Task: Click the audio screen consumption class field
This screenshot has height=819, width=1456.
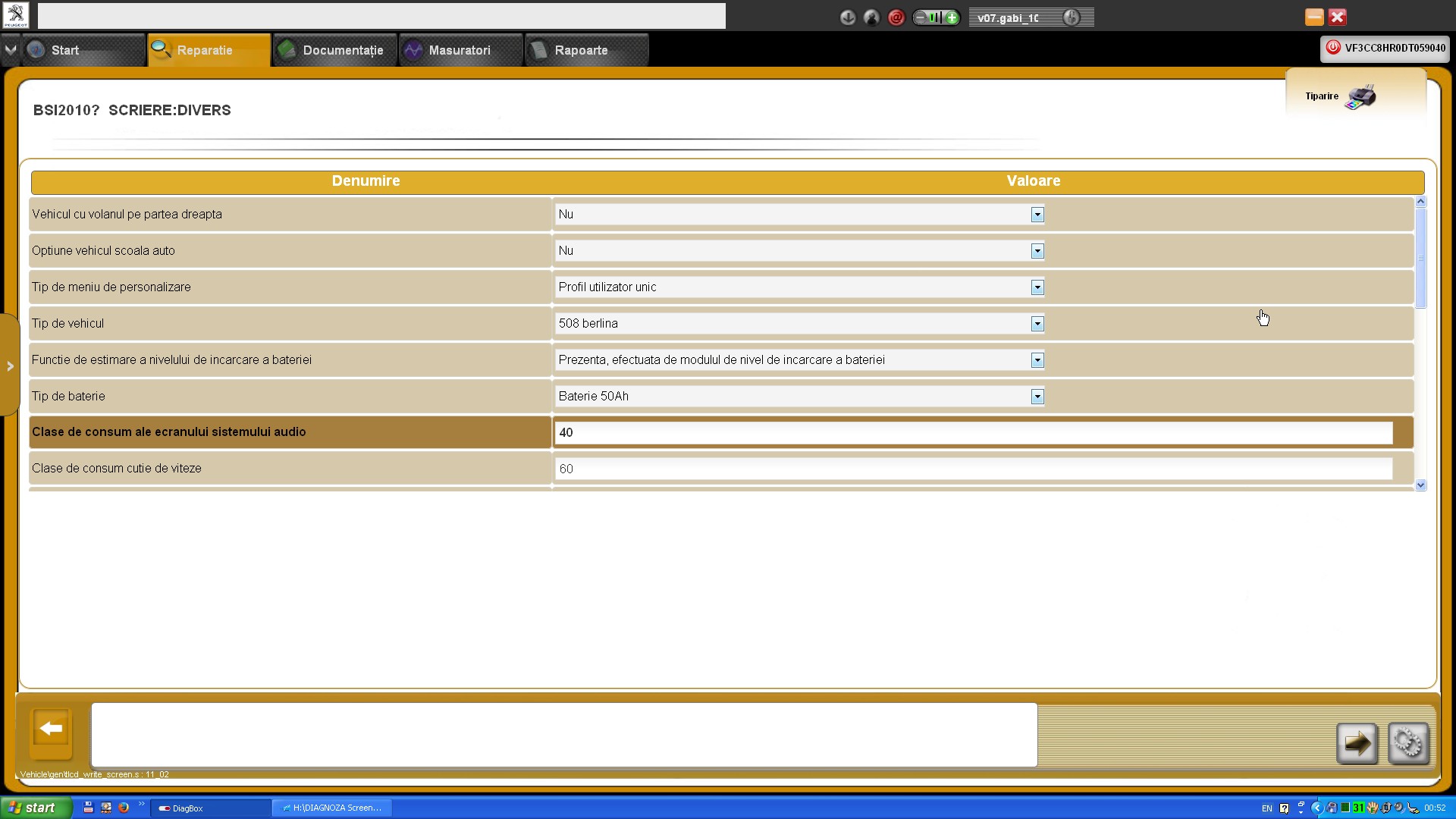Action: 974,432
